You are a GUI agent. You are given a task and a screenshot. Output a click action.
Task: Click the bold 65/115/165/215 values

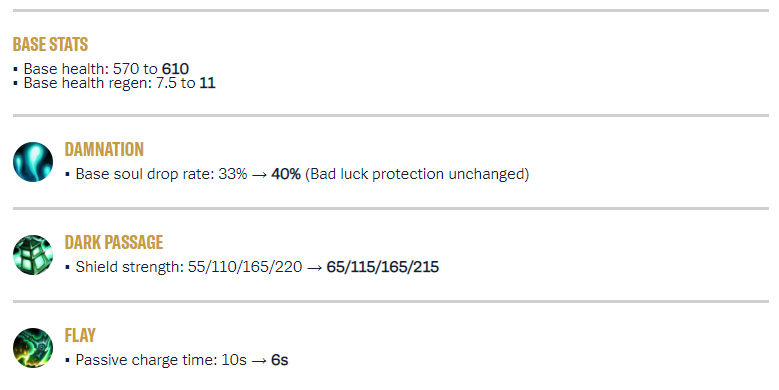[383, 267]
